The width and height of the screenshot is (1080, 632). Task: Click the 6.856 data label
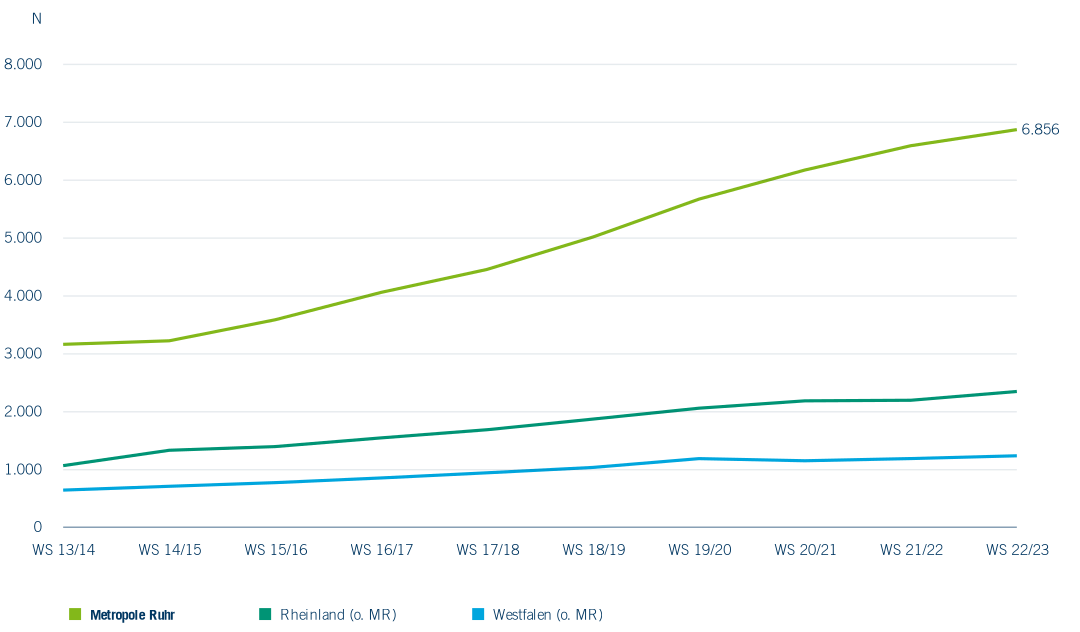tap(1040, 129)
